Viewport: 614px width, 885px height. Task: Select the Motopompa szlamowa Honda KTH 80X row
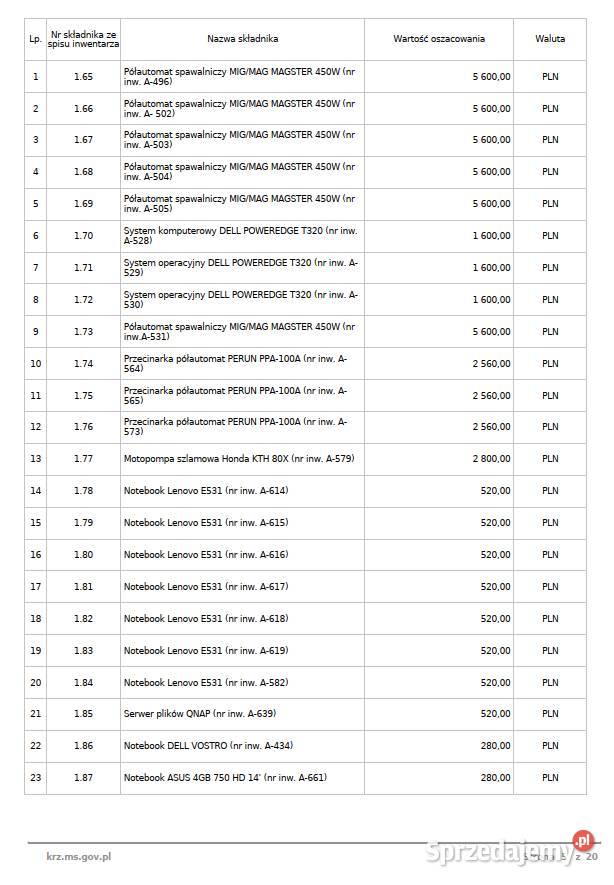238,459
